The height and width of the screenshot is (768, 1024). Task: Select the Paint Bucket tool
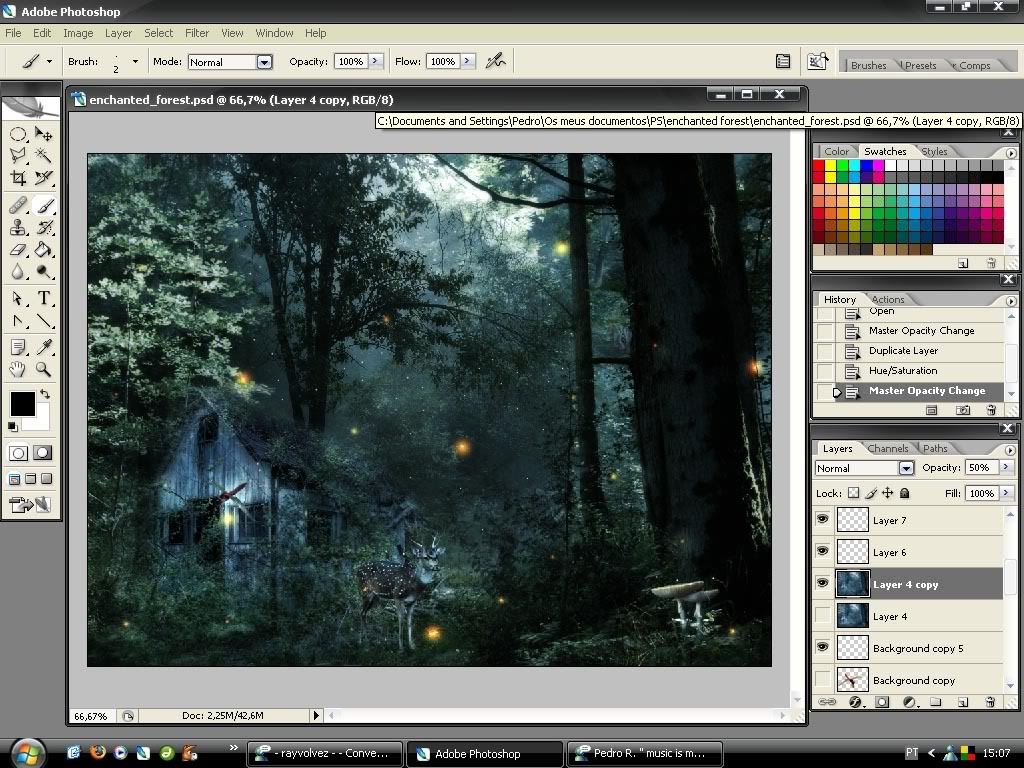[x=44, y=249]
